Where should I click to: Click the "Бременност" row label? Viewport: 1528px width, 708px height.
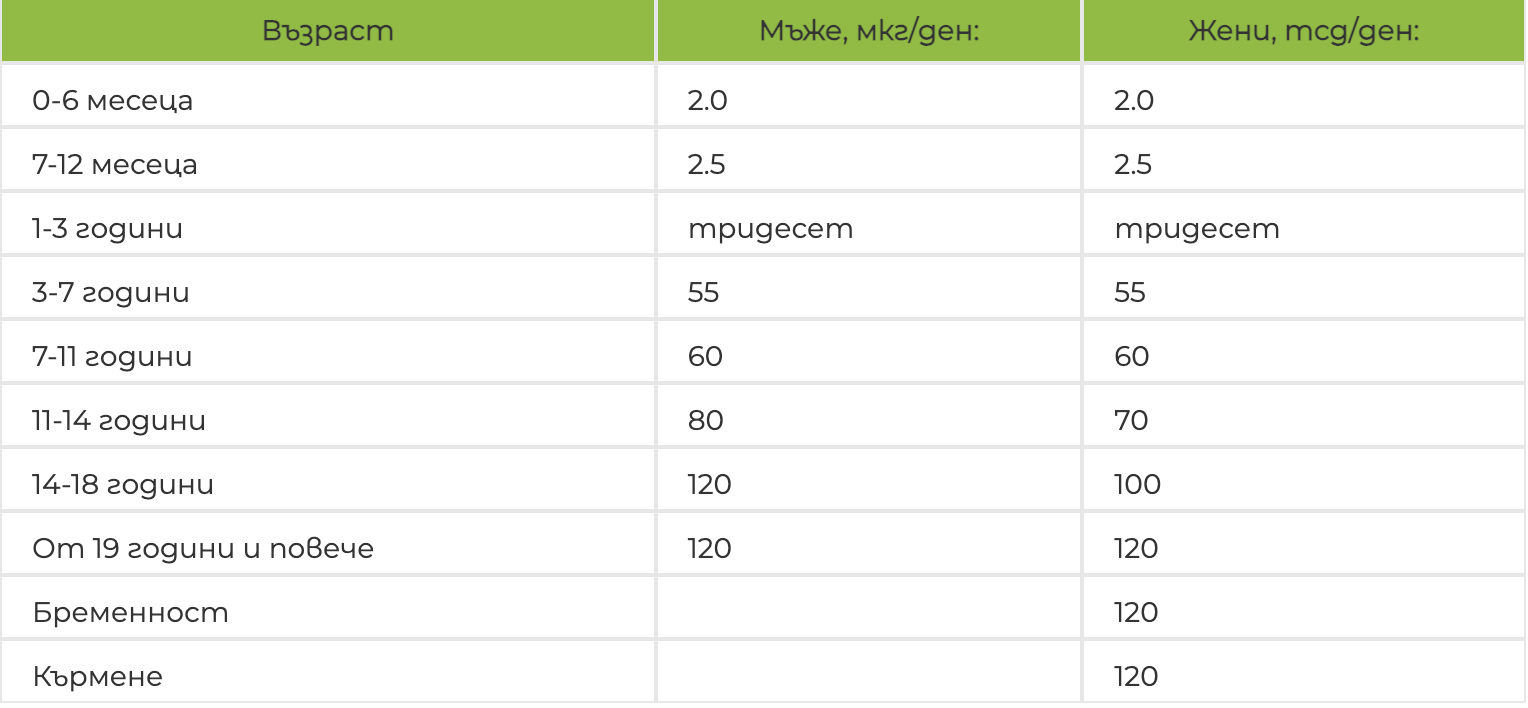[x=130, y=613]
